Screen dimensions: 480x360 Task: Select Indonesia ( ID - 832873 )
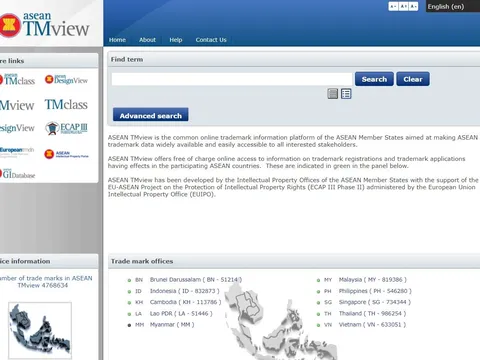coord(185,291)
